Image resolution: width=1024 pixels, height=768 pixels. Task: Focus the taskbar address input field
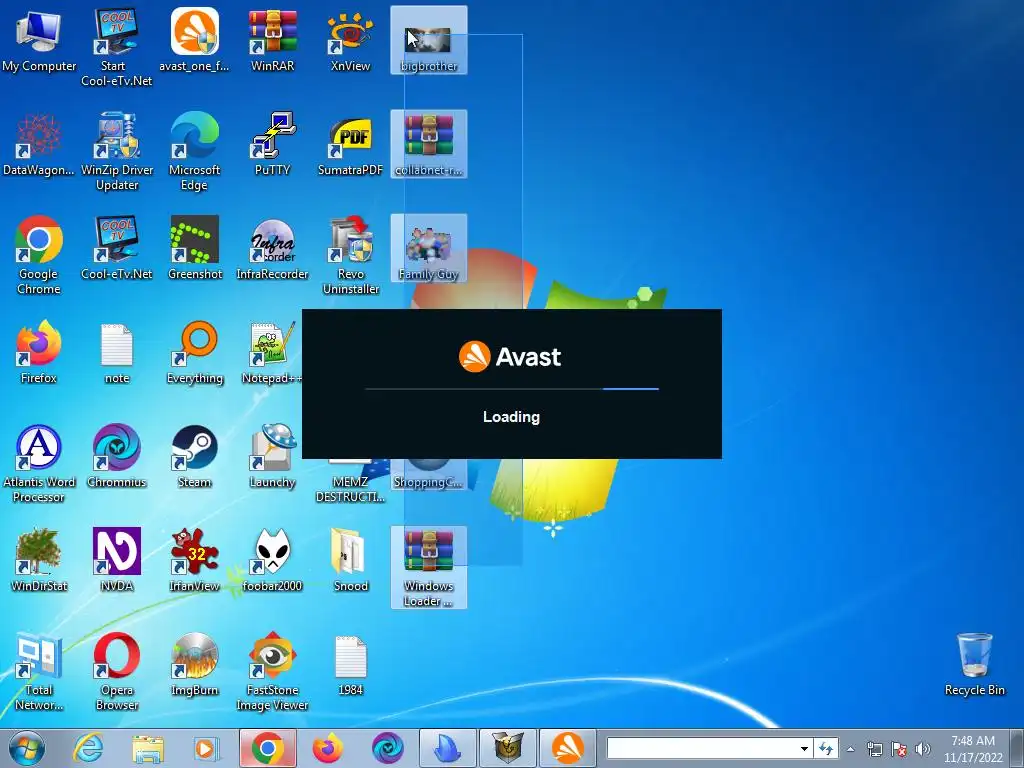[x=702, y=748]
